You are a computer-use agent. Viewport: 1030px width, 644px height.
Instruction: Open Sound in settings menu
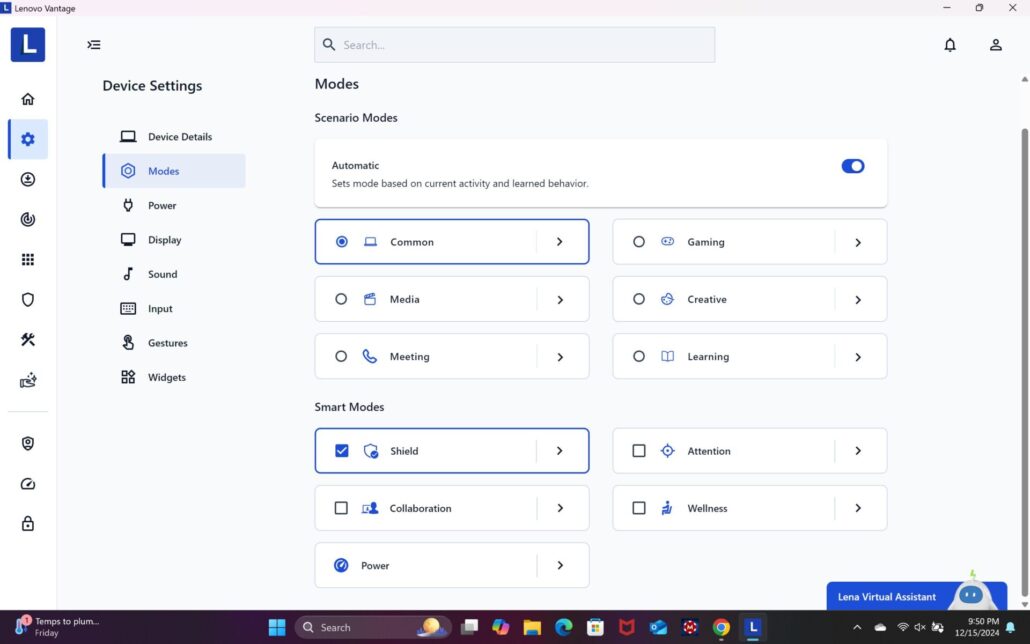click(x=174, y=274)
